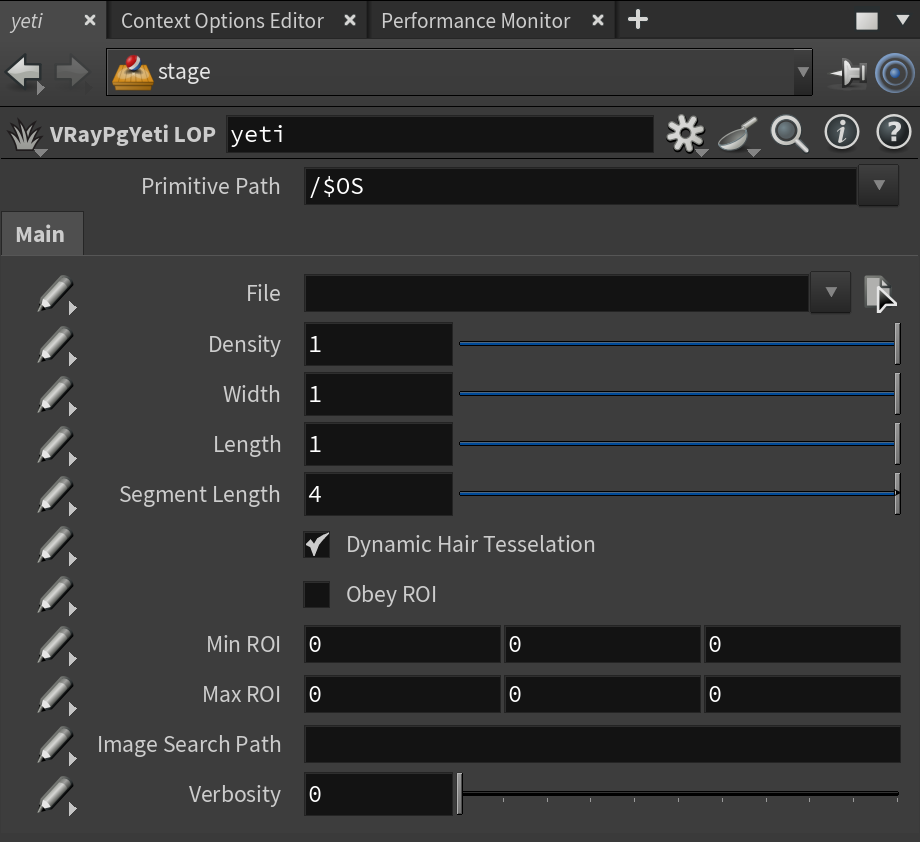Screen dimensions: 920x842
Task: Select the Main parameter tab
Action: (x=40, y=234)
